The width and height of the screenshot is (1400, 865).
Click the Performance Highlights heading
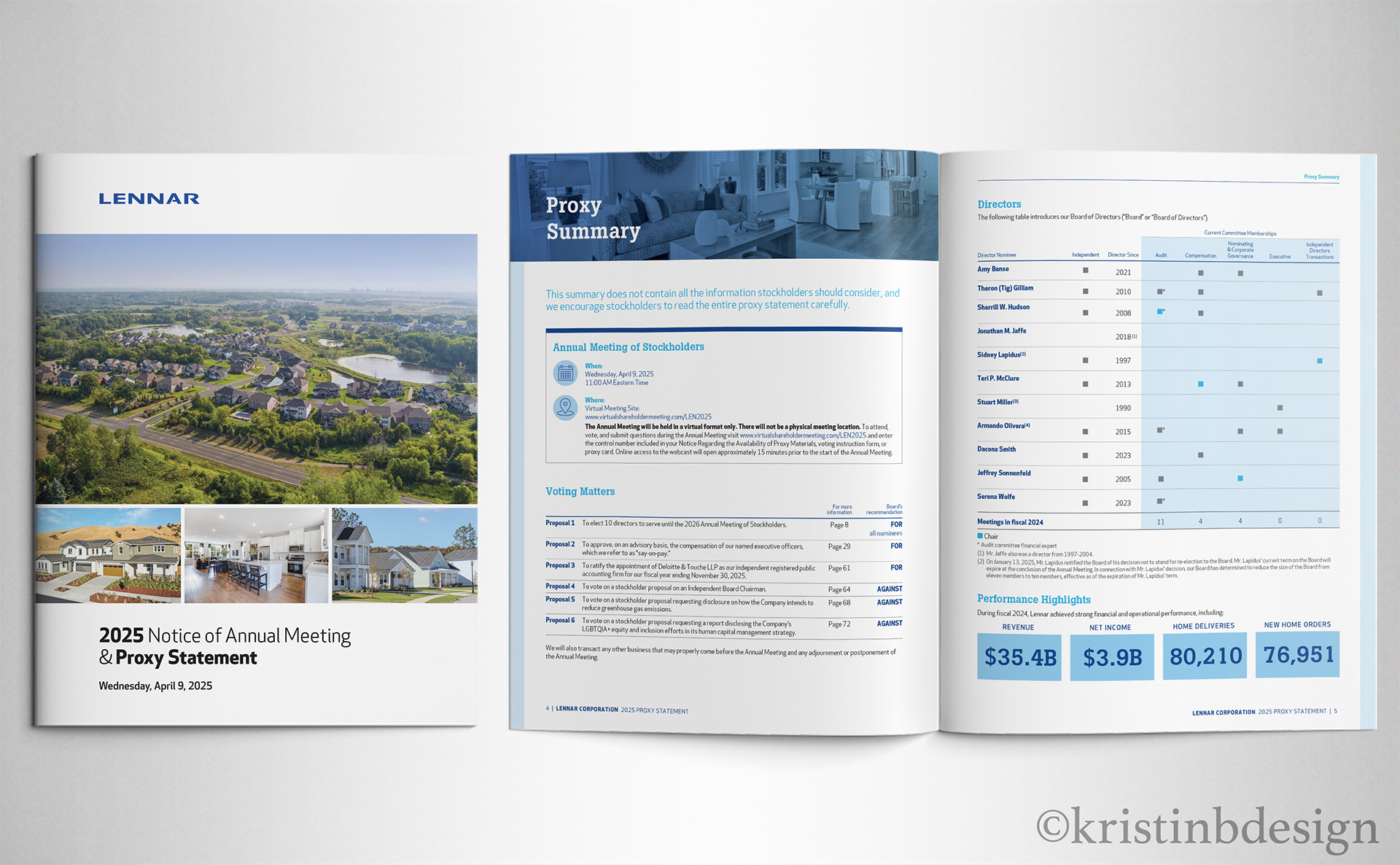[x=1034, y=600]
